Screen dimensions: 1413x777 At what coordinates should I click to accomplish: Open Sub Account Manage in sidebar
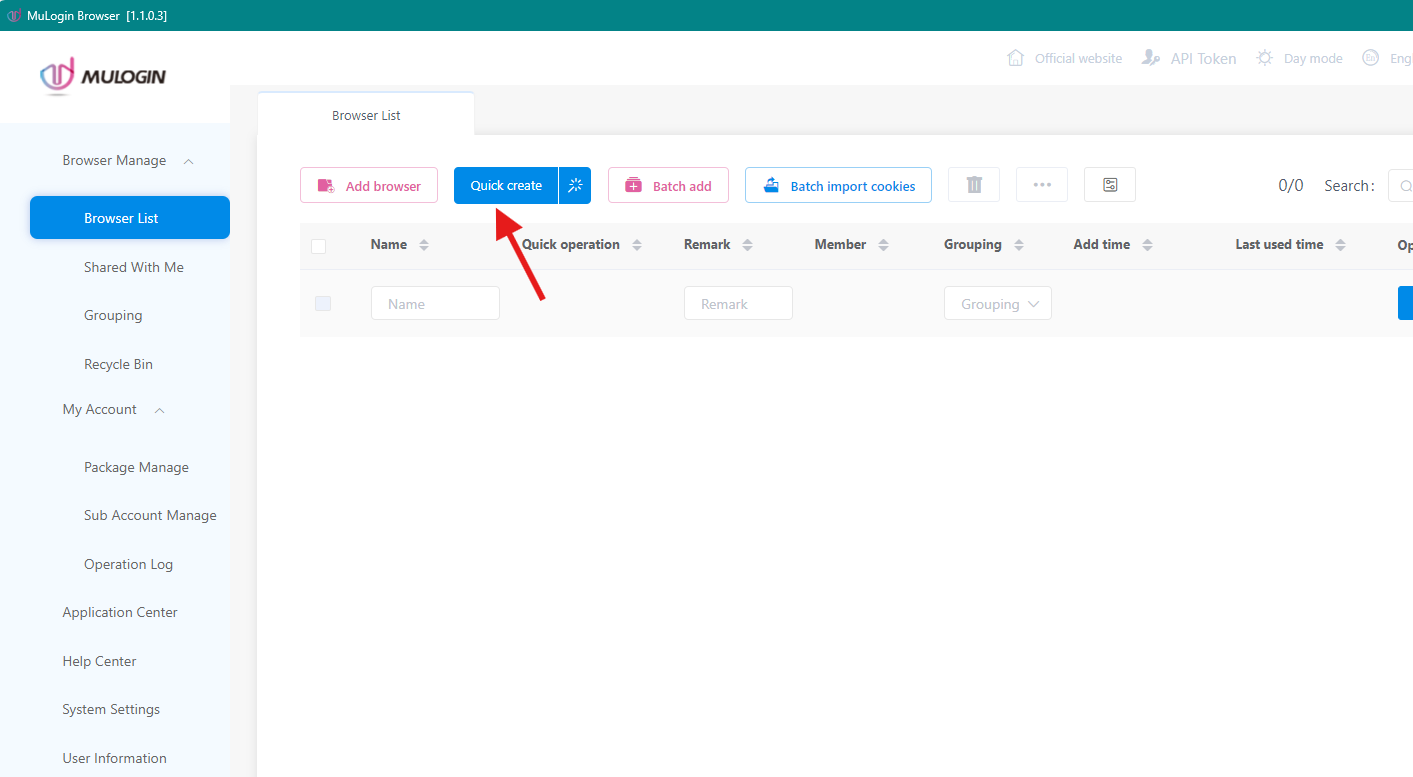pyautogui.click(x=150, y=515)
